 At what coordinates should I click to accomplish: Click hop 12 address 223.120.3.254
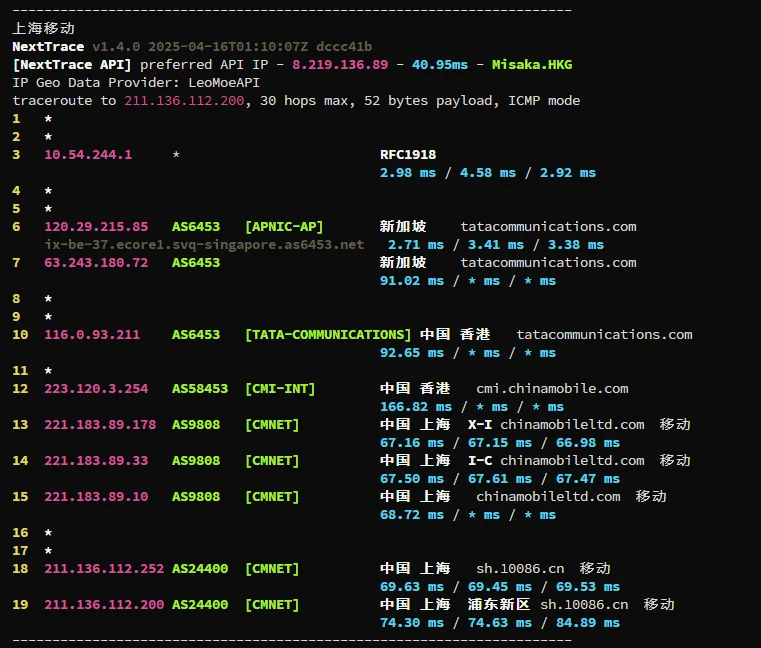click(x=96, y=389)
